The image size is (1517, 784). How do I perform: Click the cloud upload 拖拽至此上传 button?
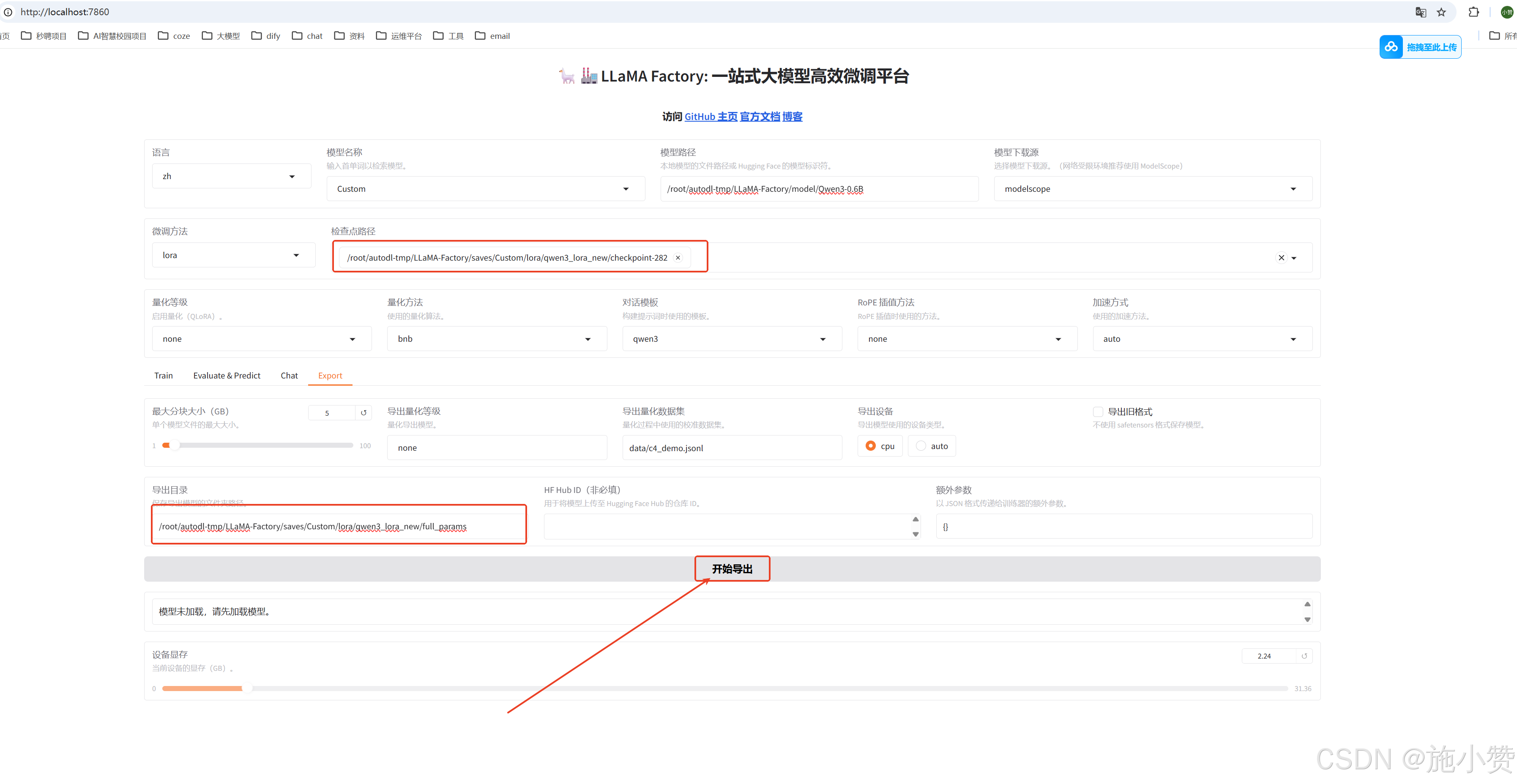[1420, 47]
